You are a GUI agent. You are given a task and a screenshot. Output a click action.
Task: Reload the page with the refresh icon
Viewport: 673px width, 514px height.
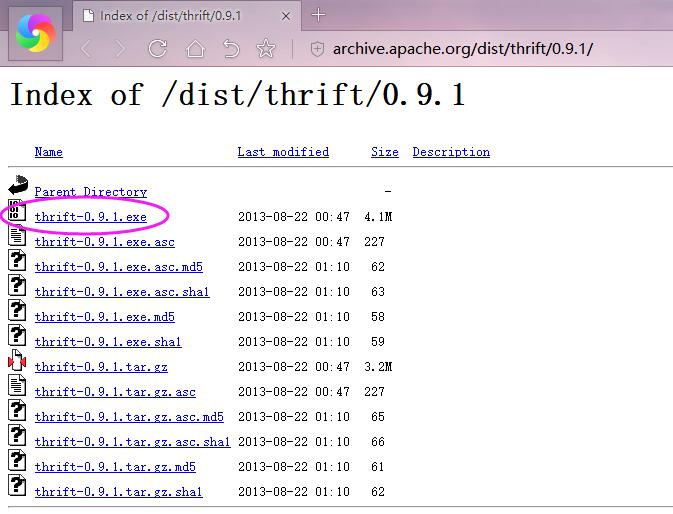(x=157, y=48)
